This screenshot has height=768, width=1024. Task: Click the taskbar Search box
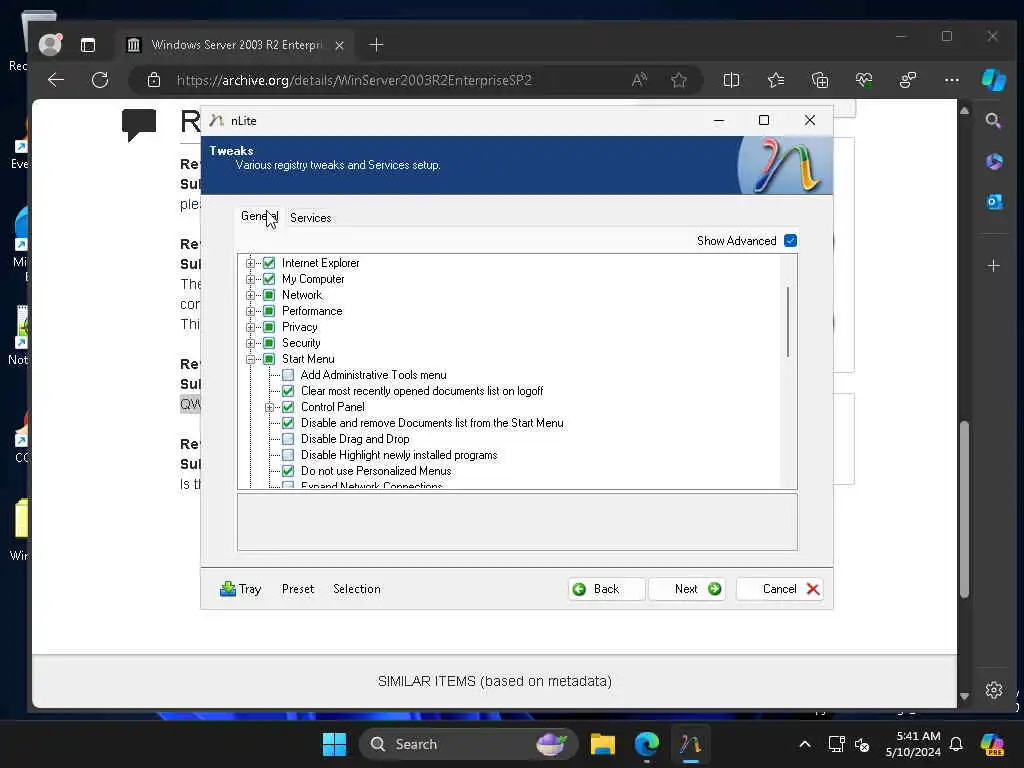tap(468, 744)
